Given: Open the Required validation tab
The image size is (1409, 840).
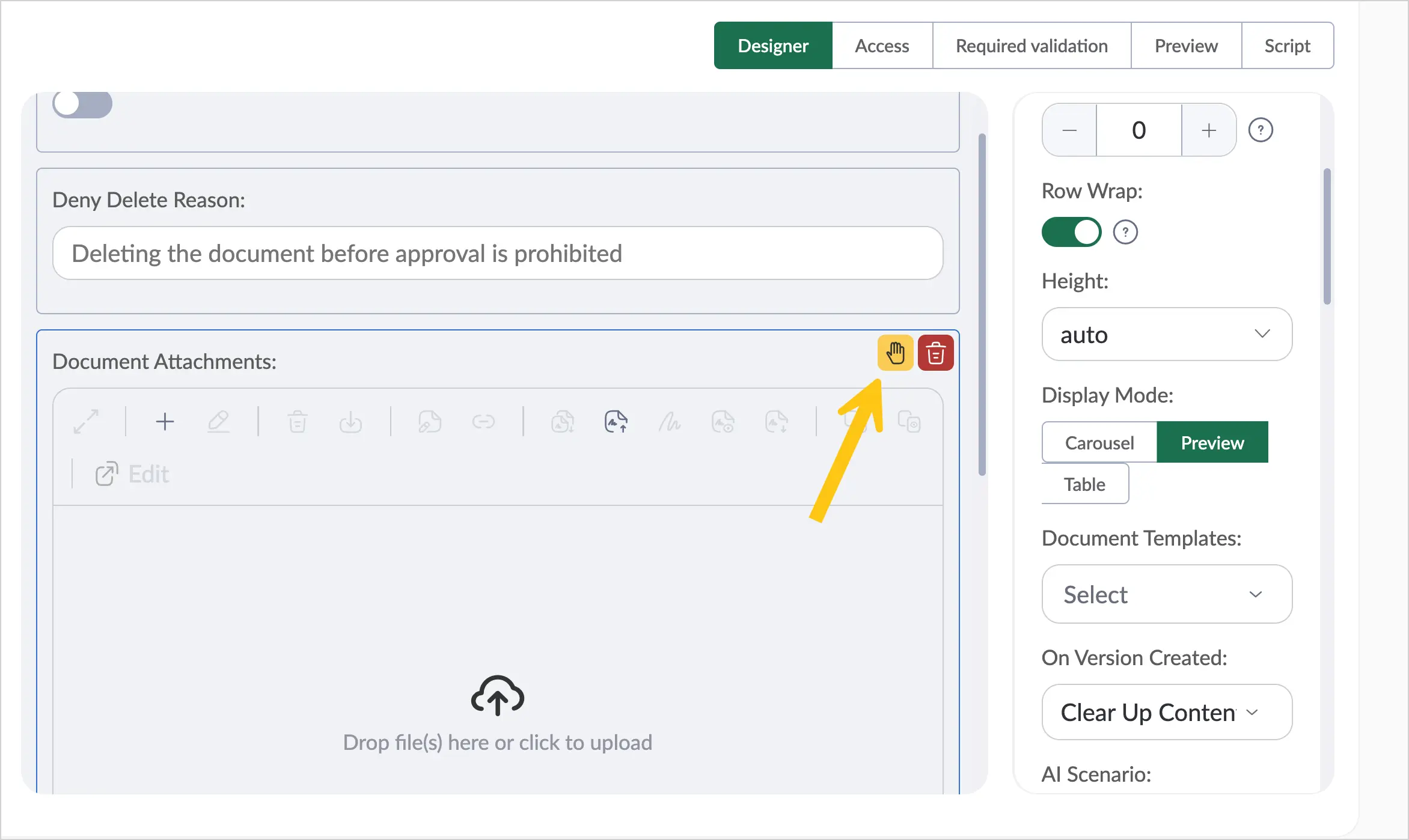Looking at the screenshot, I should [1032, 46].
